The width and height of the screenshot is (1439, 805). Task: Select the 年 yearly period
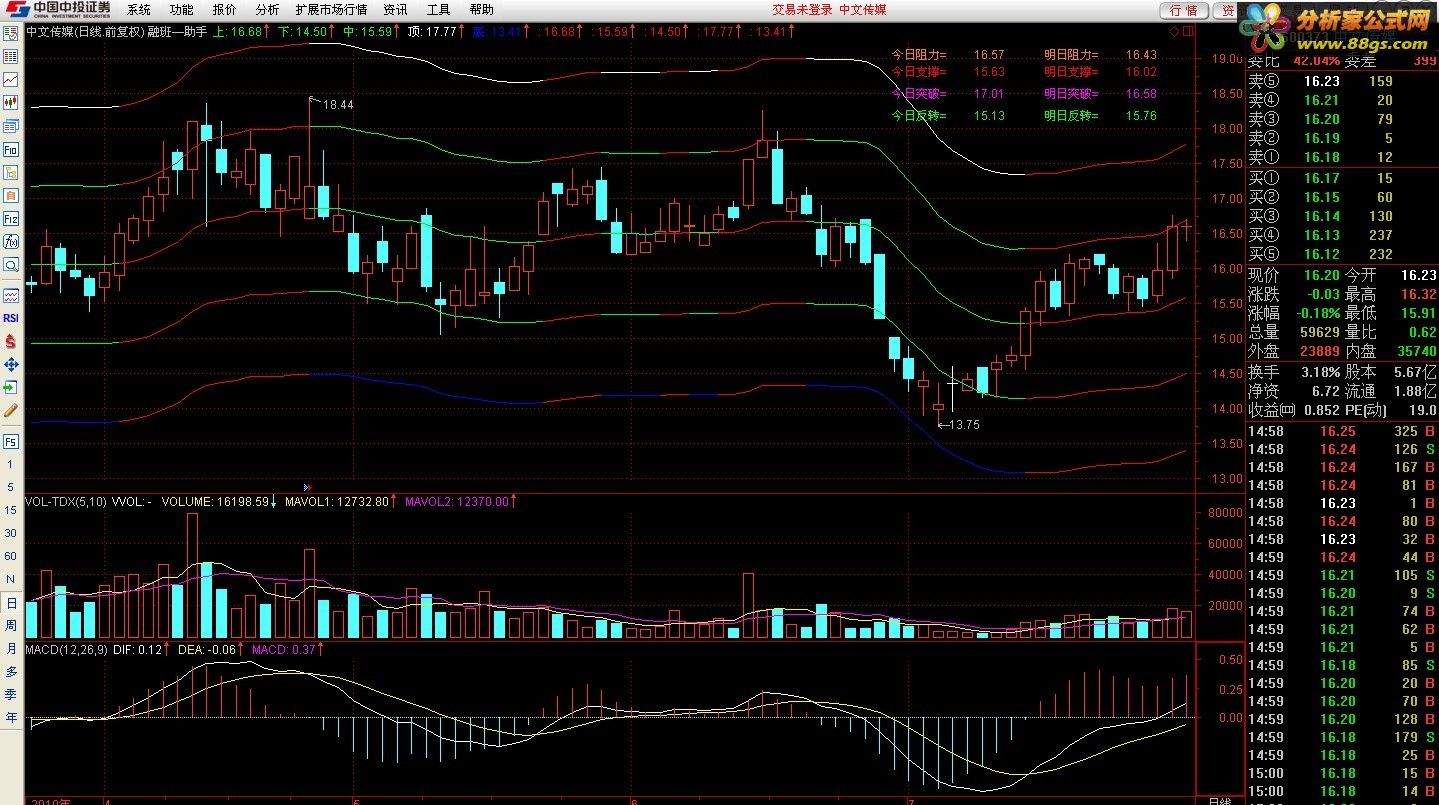(11, 718)
